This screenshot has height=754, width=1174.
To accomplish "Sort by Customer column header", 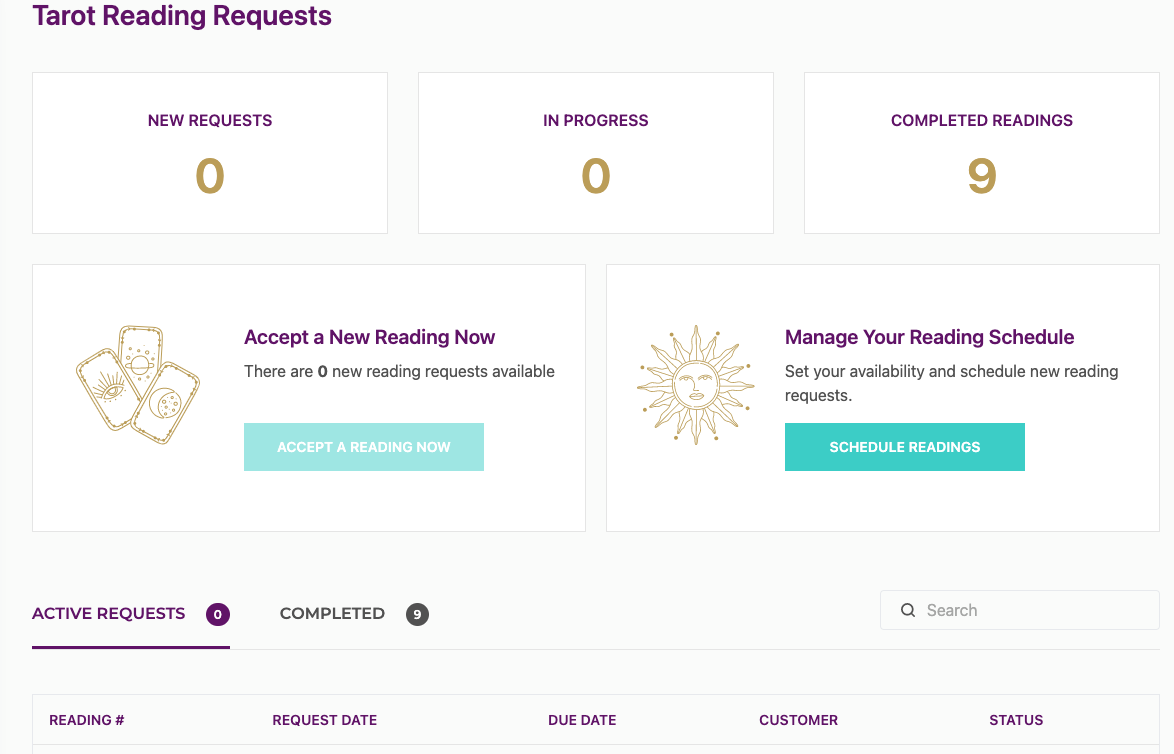I will (799, 720).
